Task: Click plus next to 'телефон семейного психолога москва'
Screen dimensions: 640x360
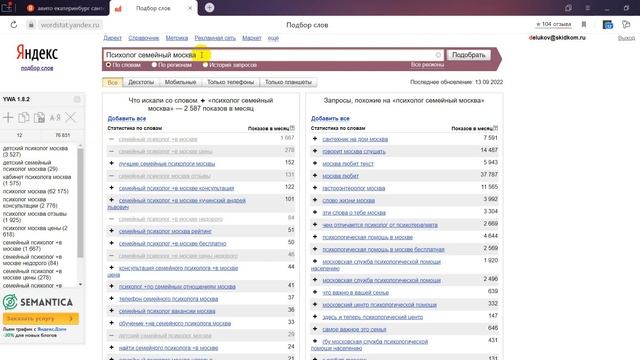Action: coord(111,299)
